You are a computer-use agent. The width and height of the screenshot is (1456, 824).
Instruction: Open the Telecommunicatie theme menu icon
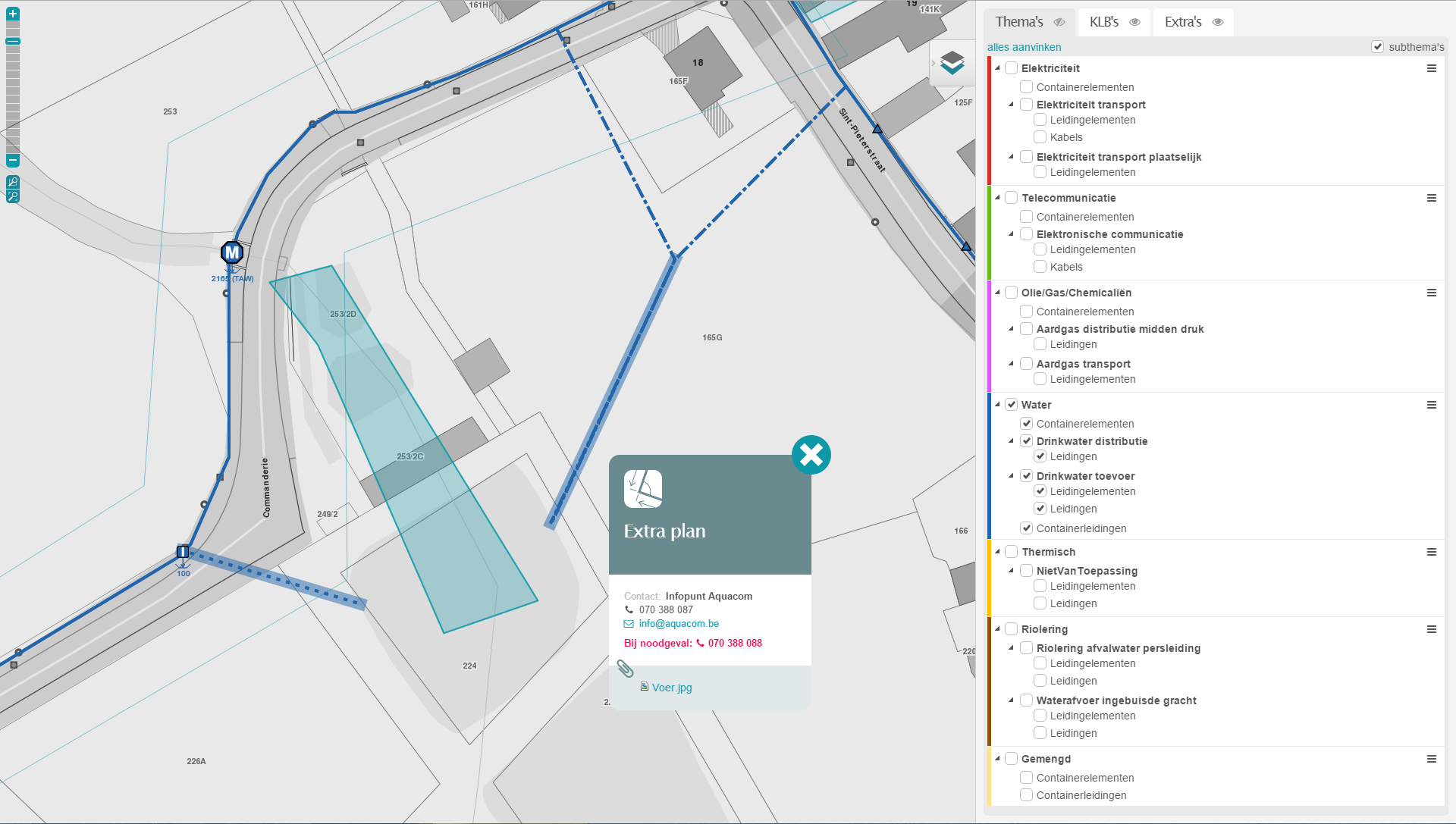(x=1432, y=198)
